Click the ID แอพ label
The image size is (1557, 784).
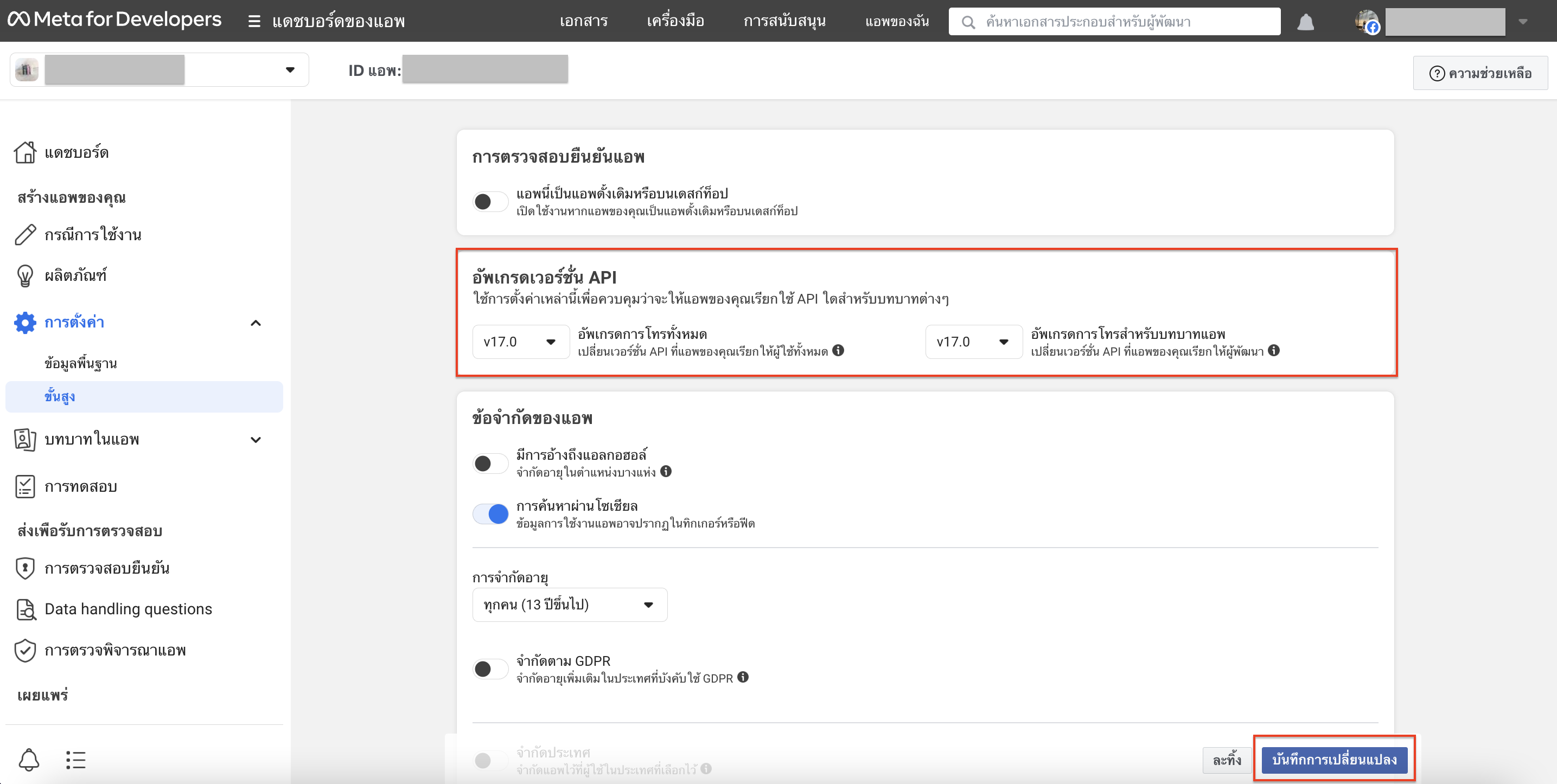click(x=375, y=70)
